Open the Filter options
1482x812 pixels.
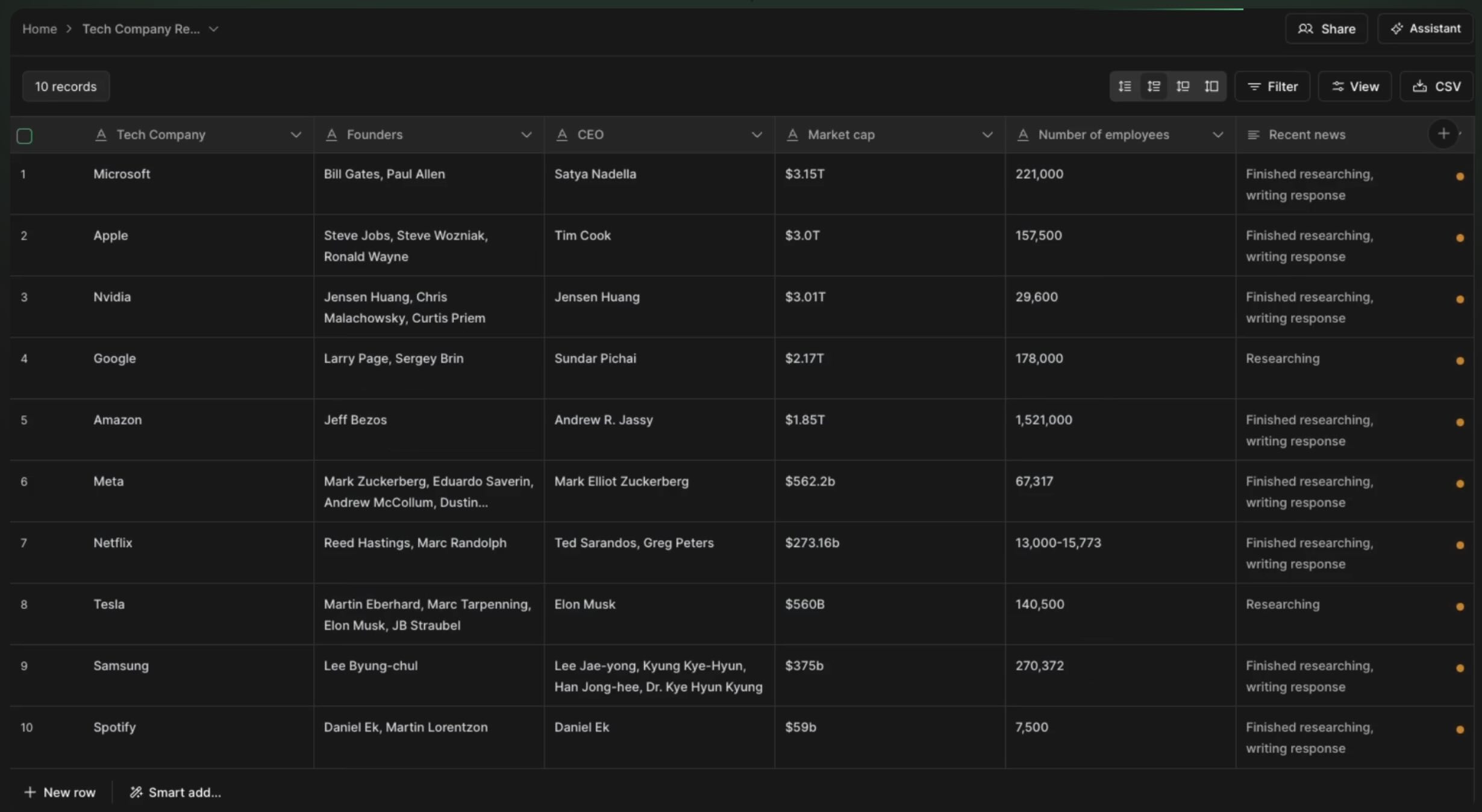(x=1272, y=87)
